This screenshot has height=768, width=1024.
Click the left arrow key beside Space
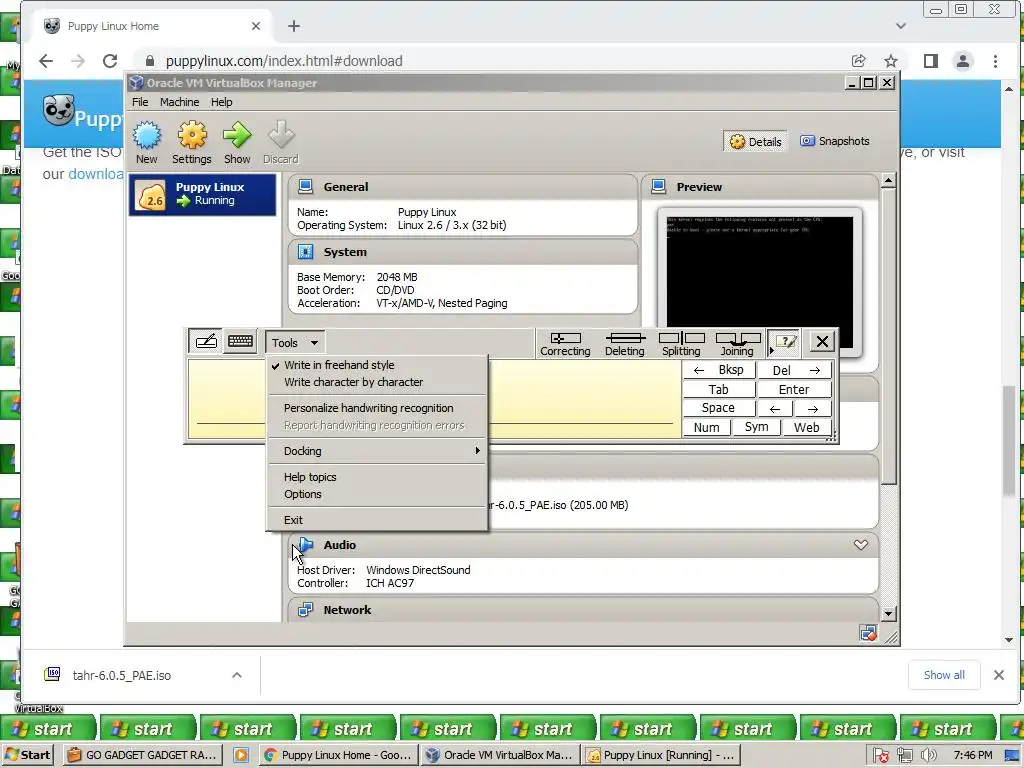[776, 409]
